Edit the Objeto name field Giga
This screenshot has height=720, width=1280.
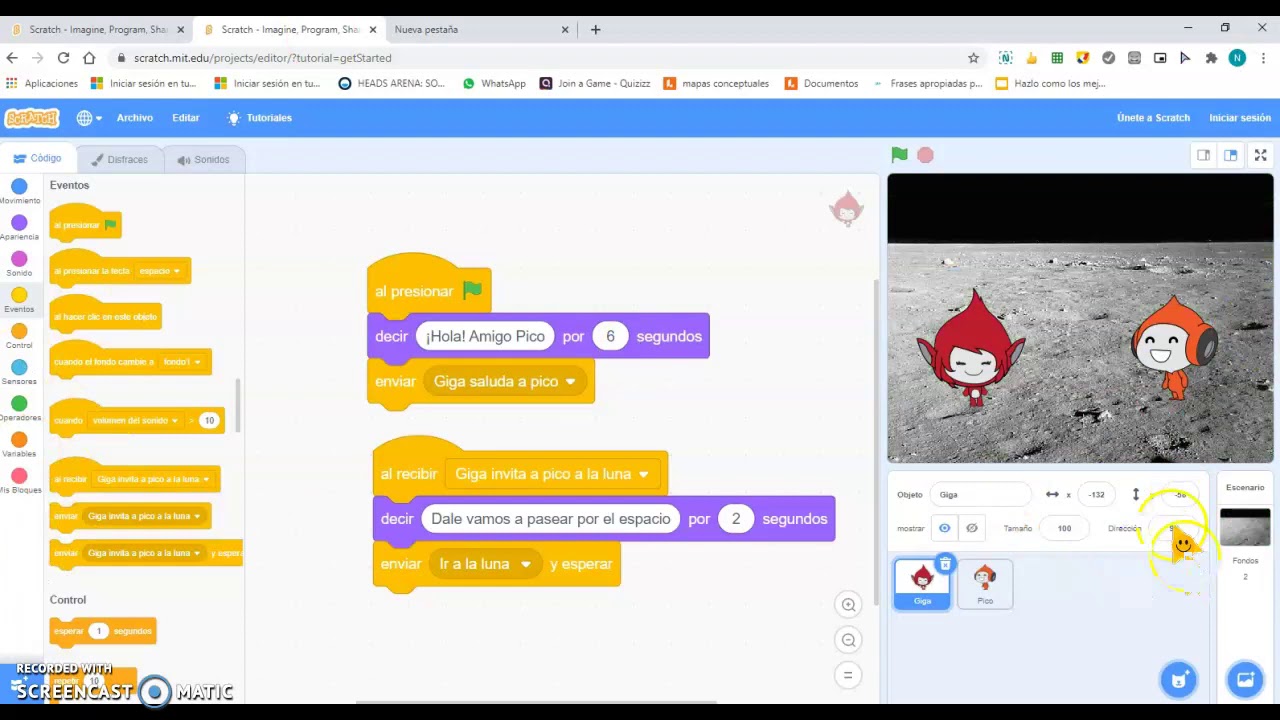pos(981,494)
